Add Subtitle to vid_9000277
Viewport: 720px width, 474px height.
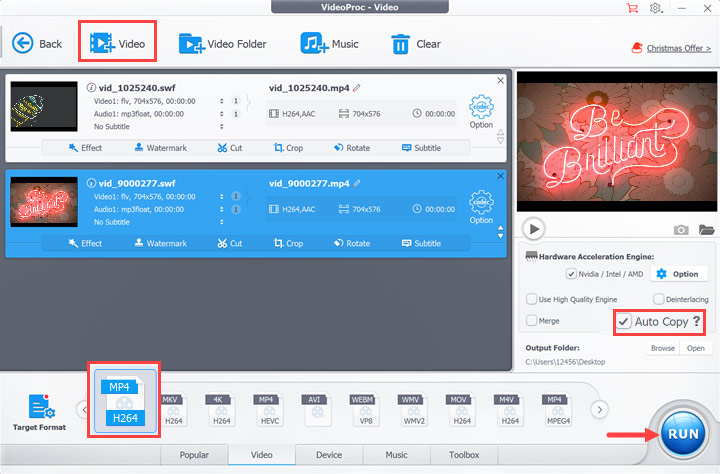click(x=422, y=243)
